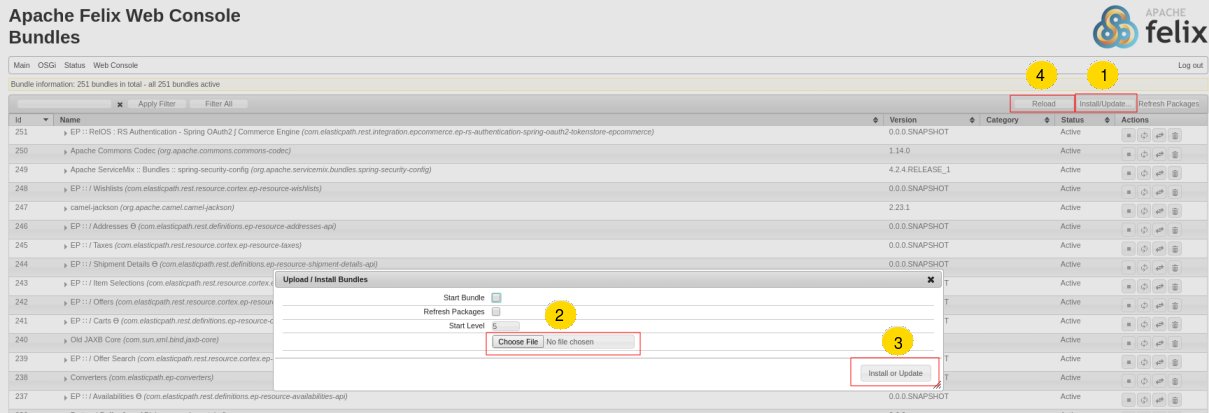The height and width of the screenshot is (413, 1209).
Task: Open the Web Console menu
Action: pos(116,65)
